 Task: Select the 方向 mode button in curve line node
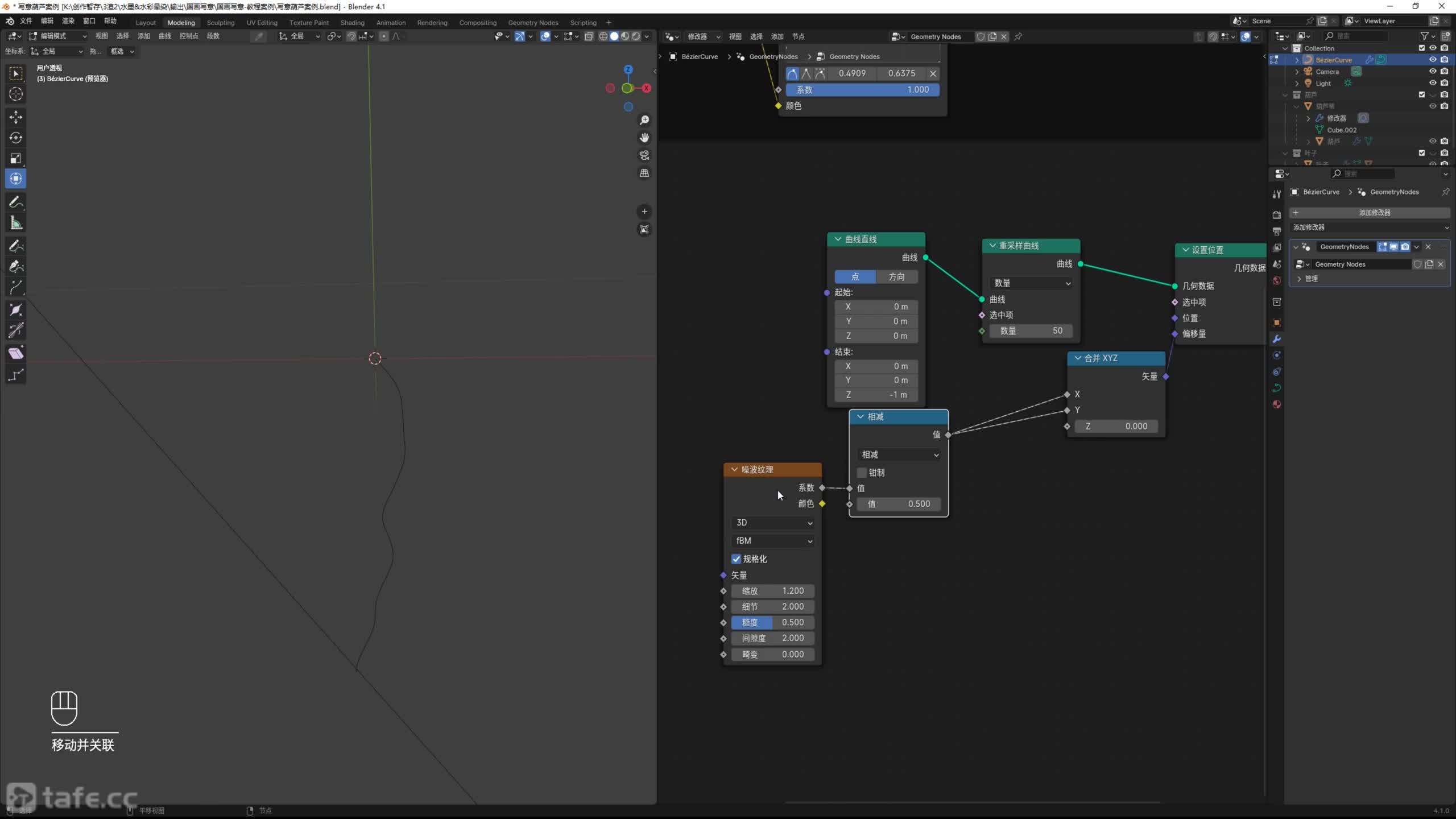[896, 277]
